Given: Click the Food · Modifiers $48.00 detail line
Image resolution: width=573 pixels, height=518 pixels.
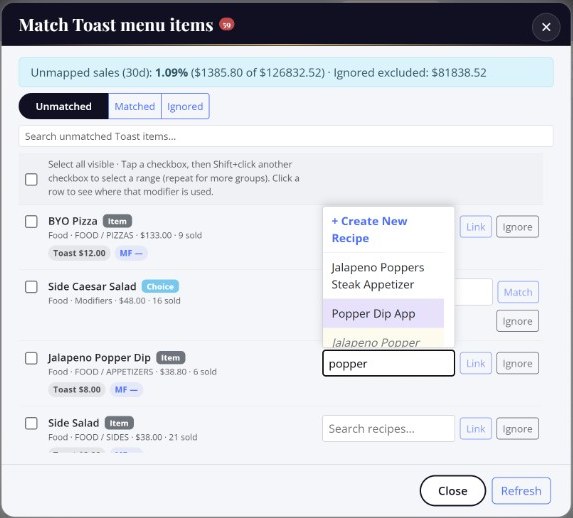Looking at the screenshot, I should coord(114,301).
